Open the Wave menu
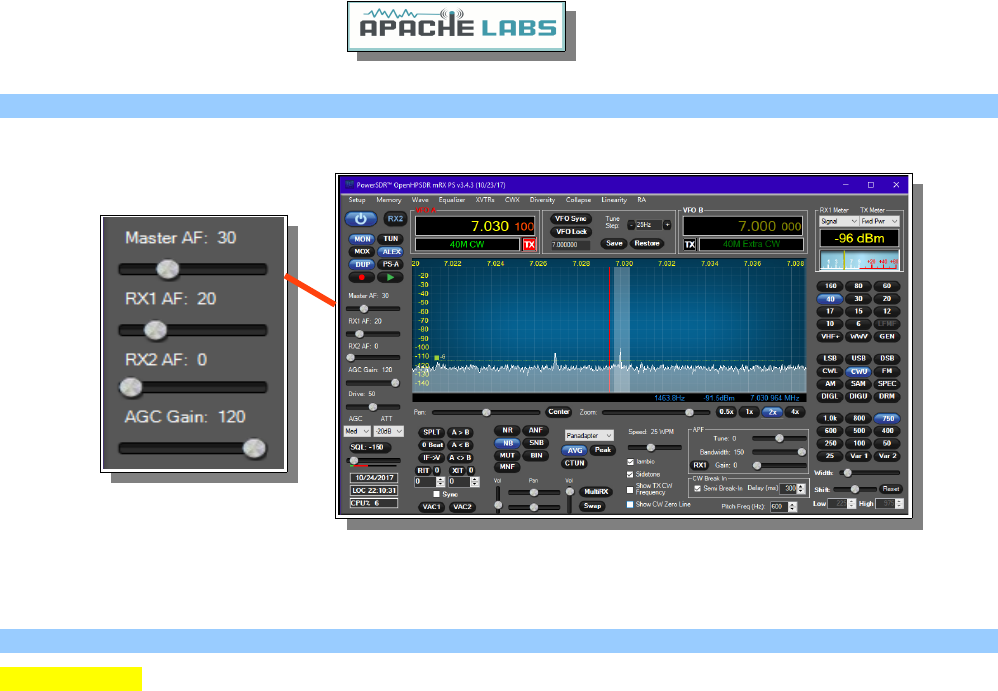998x691 pixels. 420,200
